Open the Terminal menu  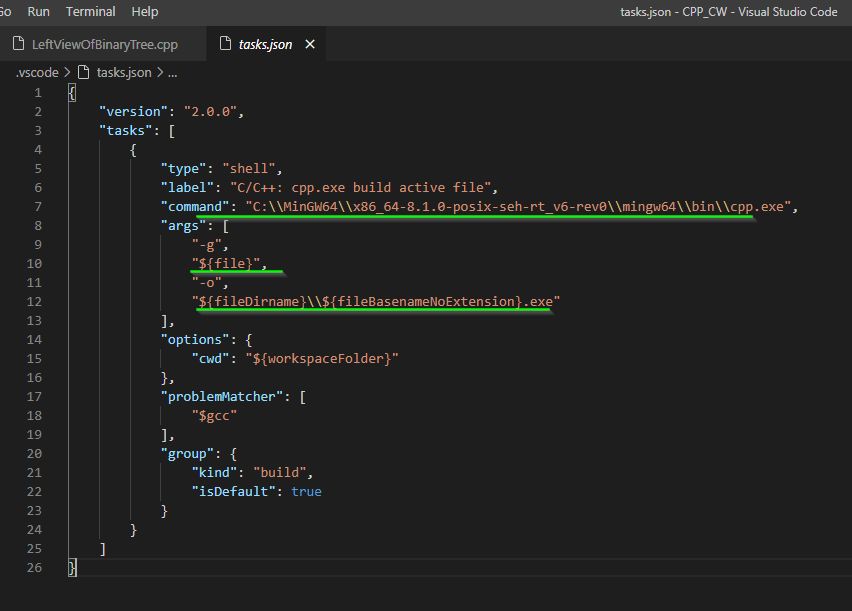[x=91, y=11]
